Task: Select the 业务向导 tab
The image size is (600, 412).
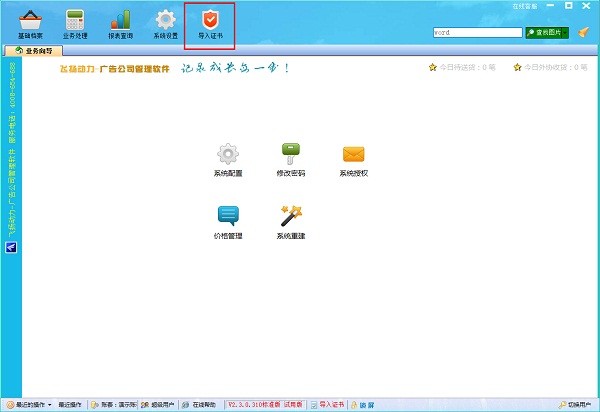Action: tap(33, 50)
